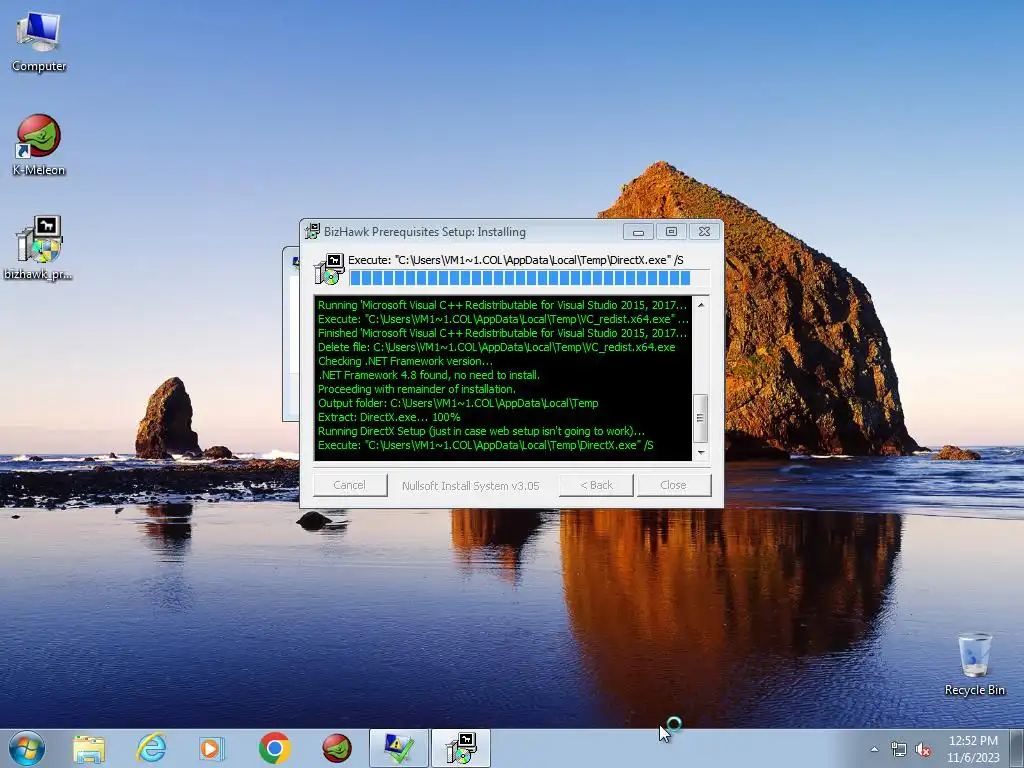The width and height of the screenshot is (1024, 768).
Task: Bring the partially hidden background window forward
Action: pyautogui.click(x=291, y=333)
